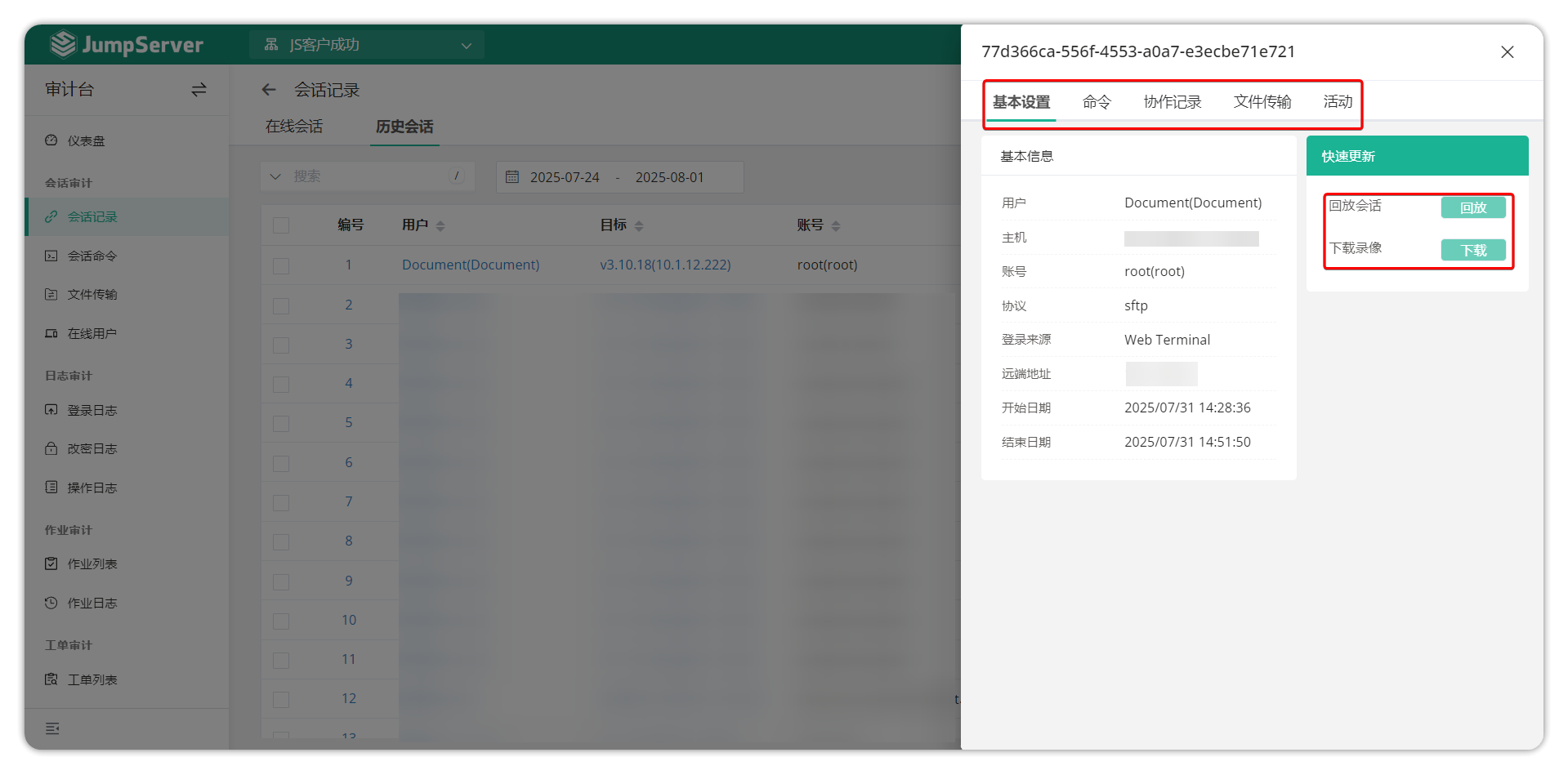Click the end date 2025/07/31 14:51:50 value
This screenshot has width=1568, height=766.
[1187, 442]
